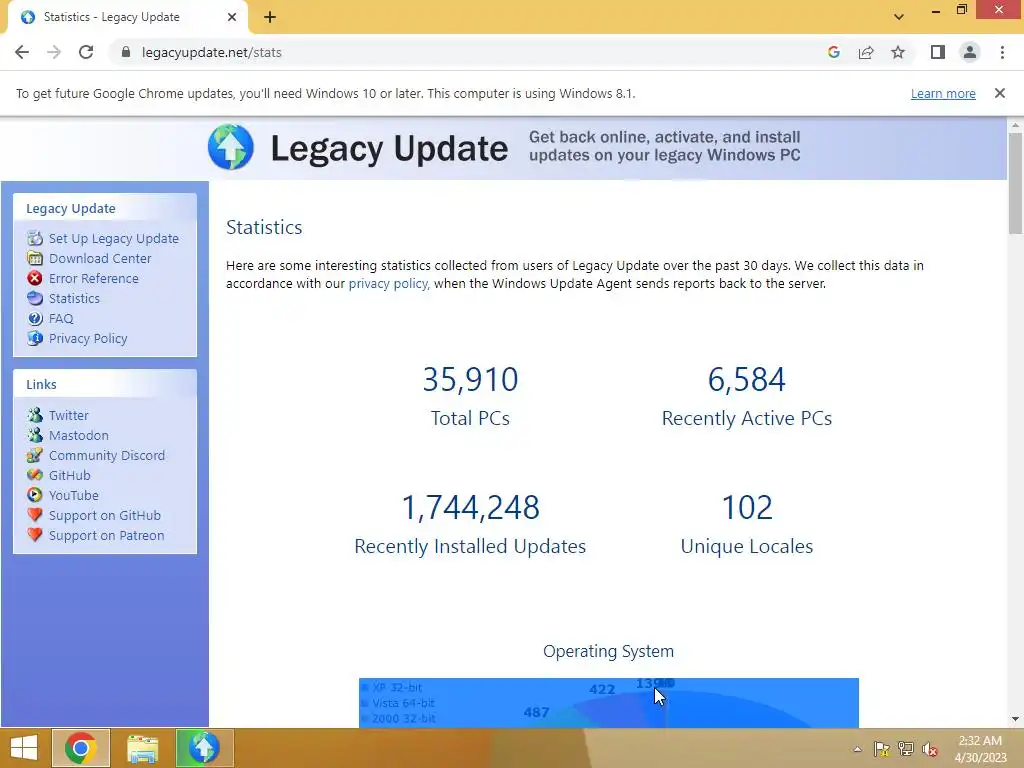Visit the Twitter link

point(69,415)
